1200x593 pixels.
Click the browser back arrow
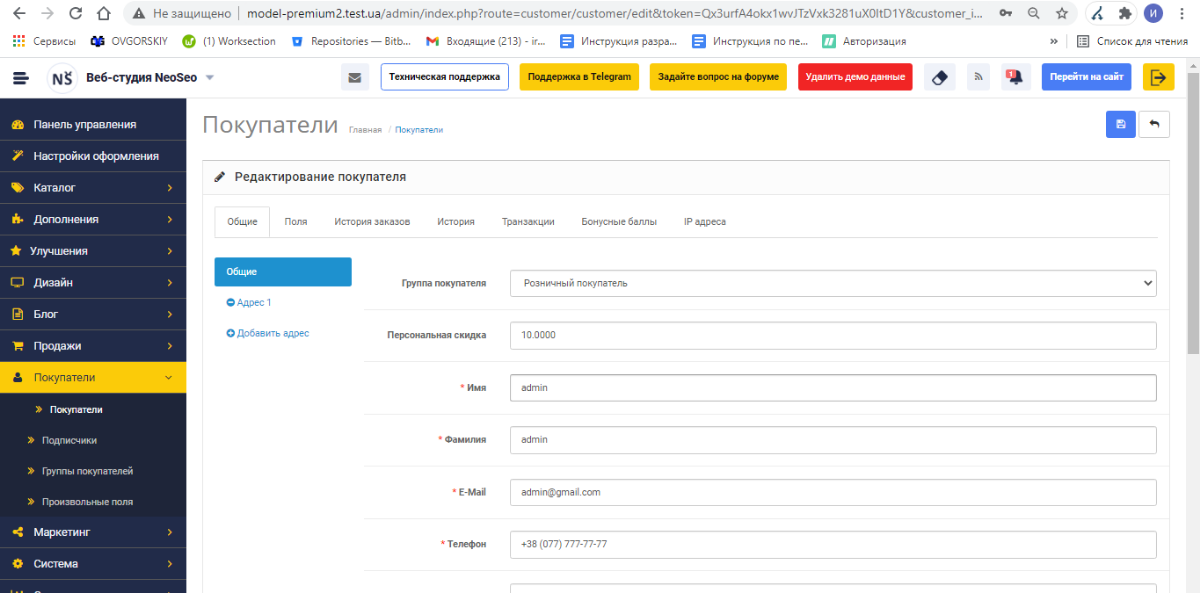(20, 14)
